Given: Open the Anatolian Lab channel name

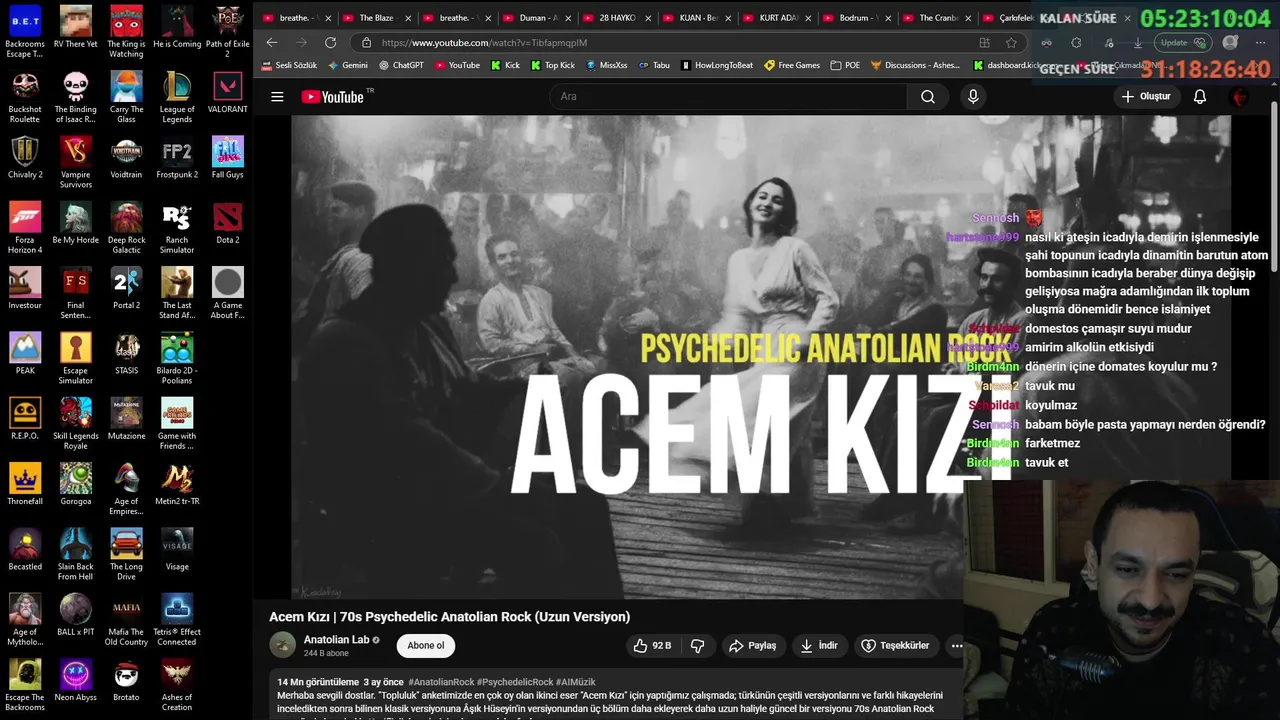Looking at the screenshot, I should click(337, 640).
